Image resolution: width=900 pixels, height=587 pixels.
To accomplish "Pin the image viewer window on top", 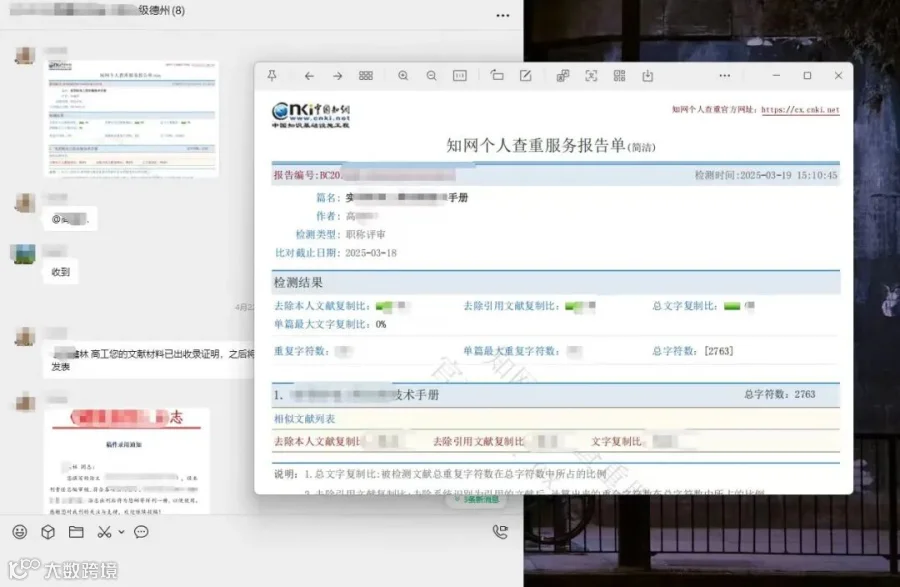I will [x=272, y=76].
